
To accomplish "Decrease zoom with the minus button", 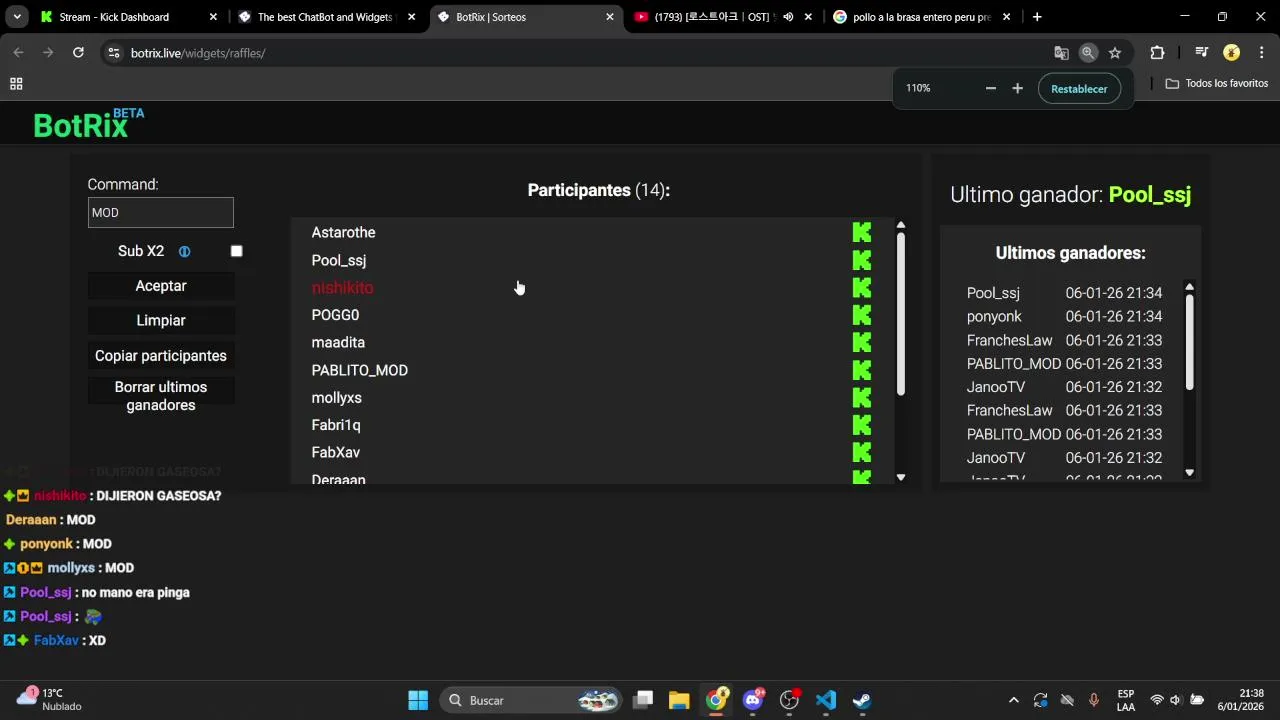I will [x=991, y=89].
